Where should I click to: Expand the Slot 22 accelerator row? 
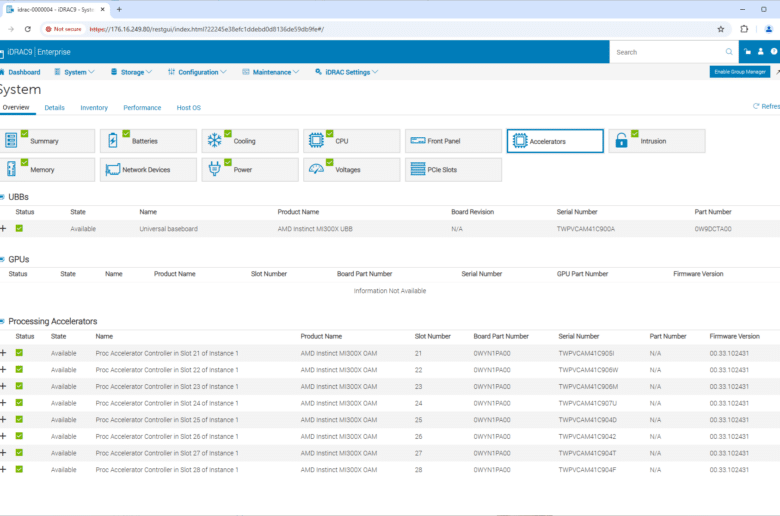click(x=3, y=369)
